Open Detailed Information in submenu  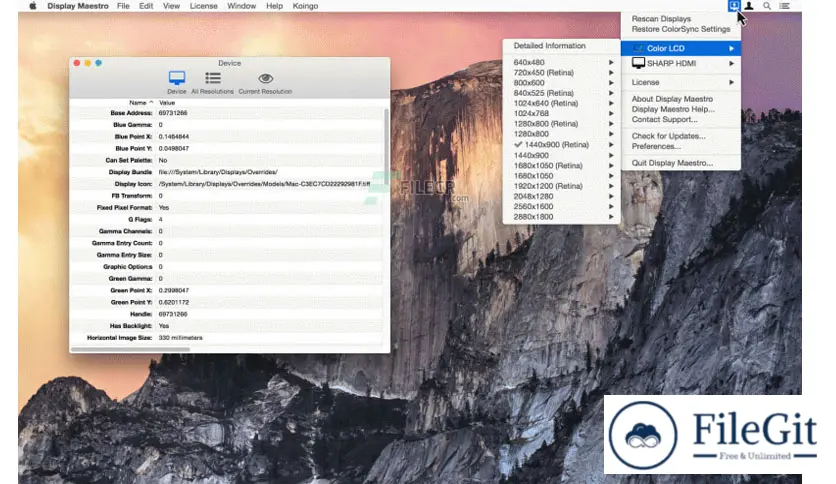[x=550, y=46]
